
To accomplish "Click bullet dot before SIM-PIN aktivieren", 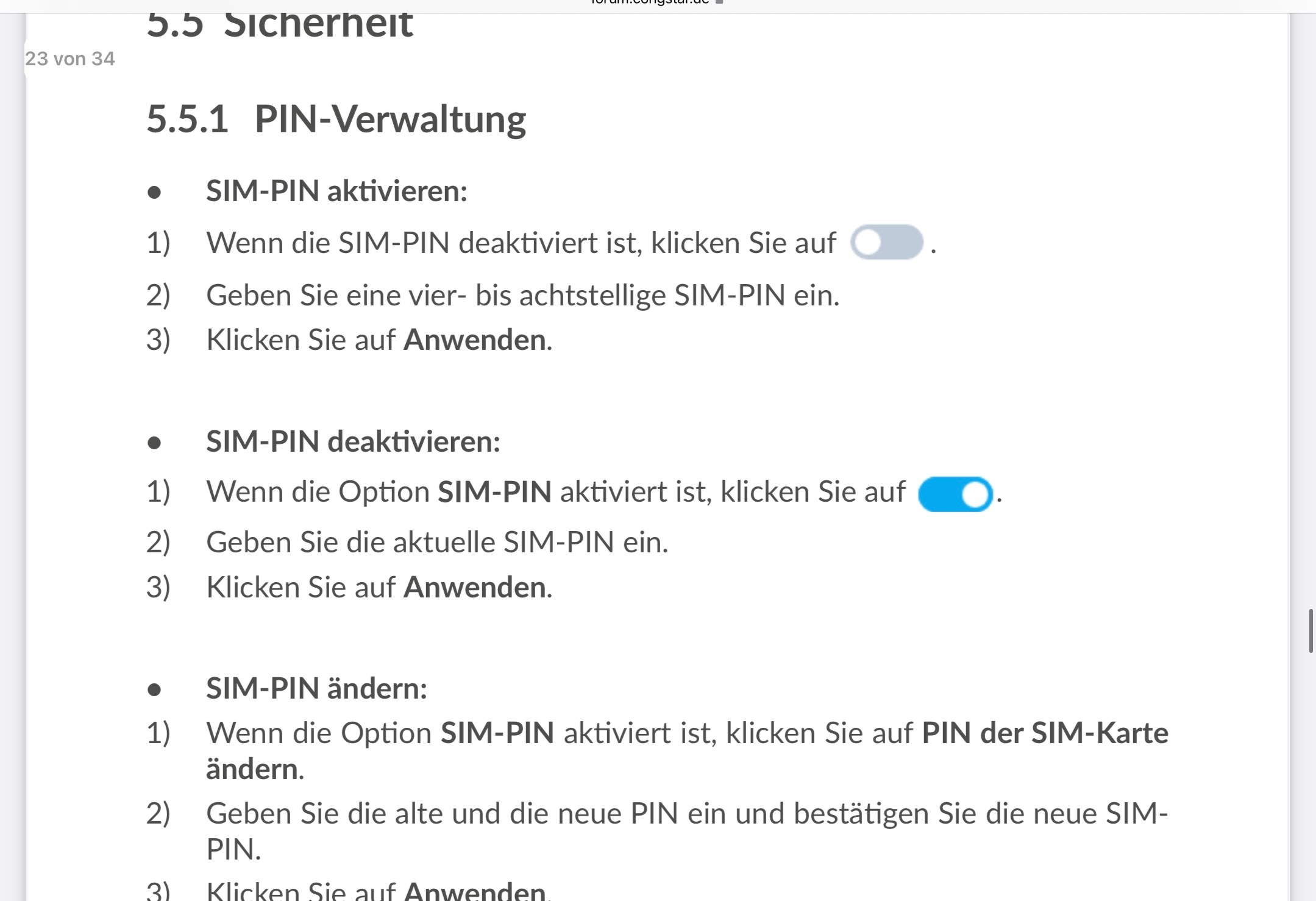I will [154, 193].
